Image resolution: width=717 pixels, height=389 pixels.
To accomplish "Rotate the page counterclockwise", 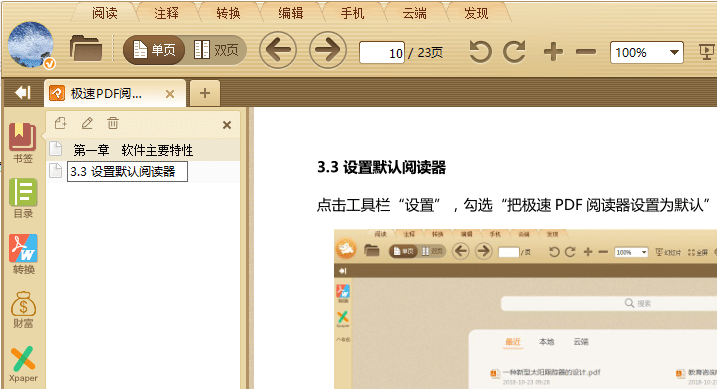I will tap(481, 52).
